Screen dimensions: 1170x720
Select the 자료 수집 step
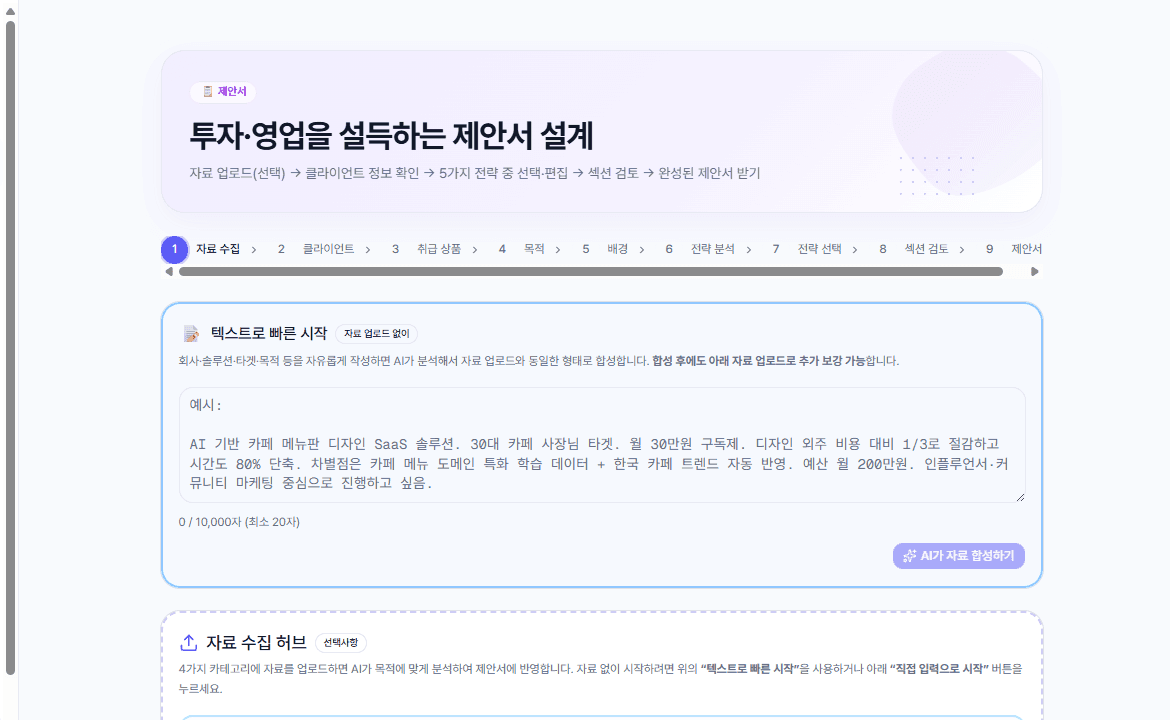tap(218, 249)
